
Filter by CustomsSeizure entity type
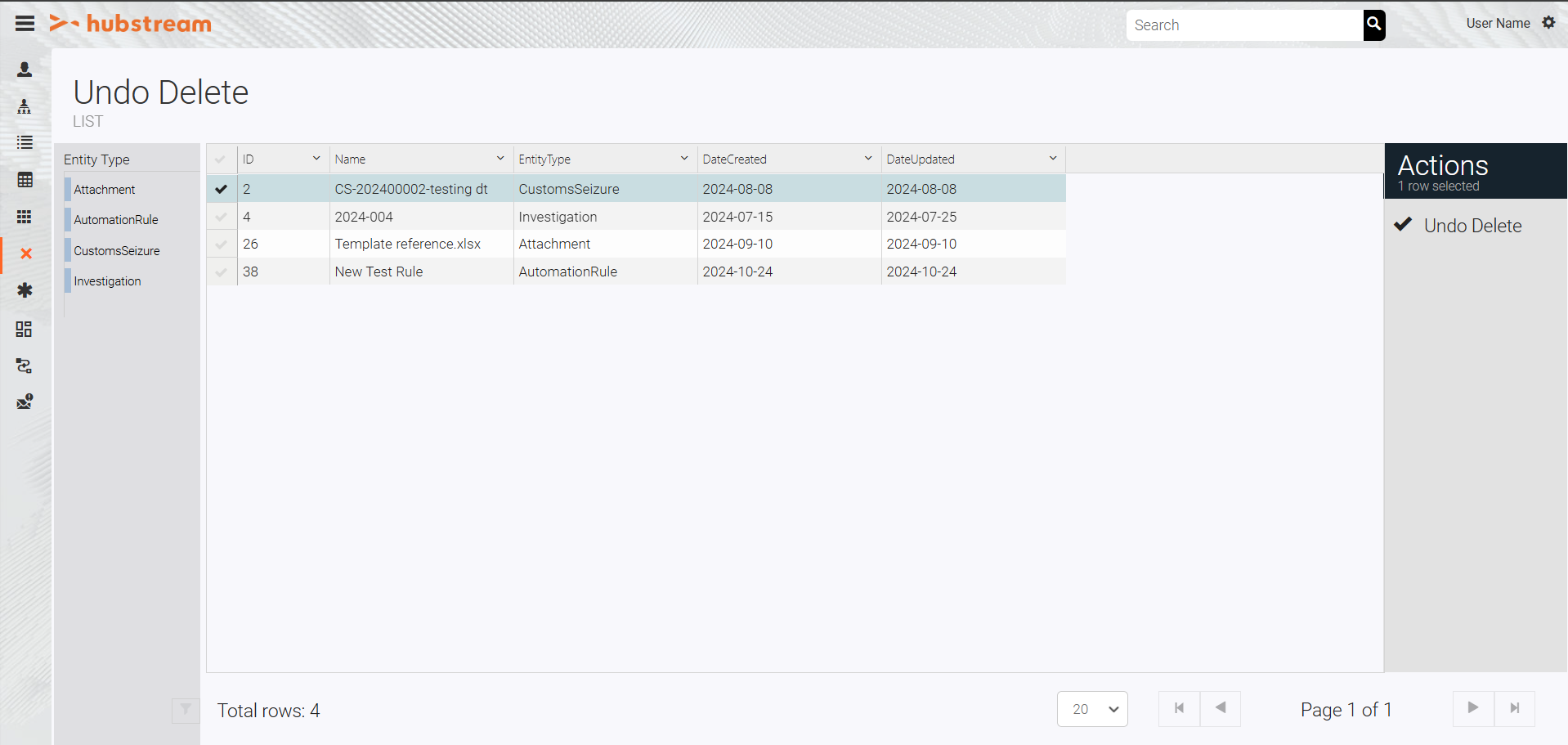(x=117, y=251)
